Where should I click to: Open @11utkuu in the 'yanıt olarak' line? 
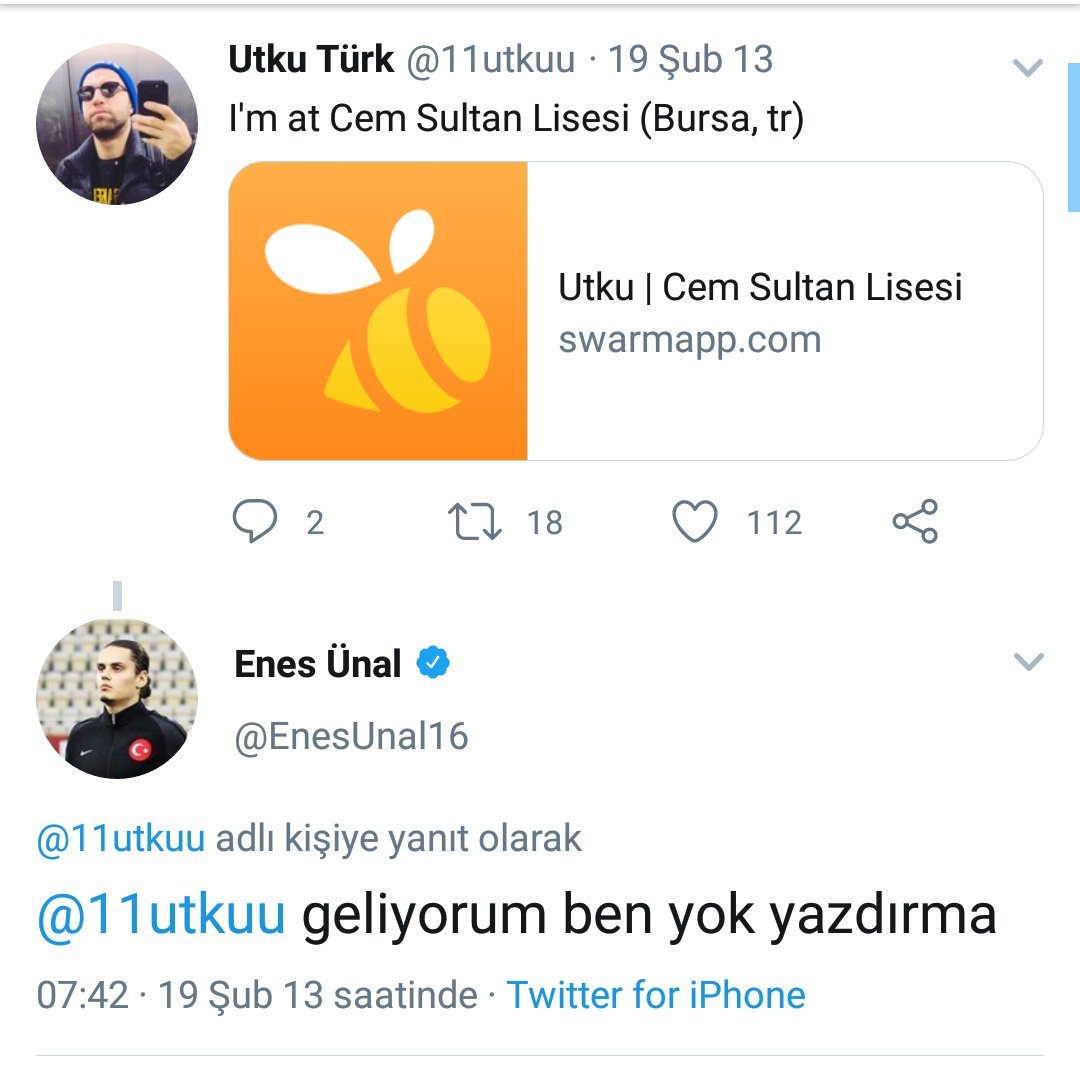click(x=121, y=838)
